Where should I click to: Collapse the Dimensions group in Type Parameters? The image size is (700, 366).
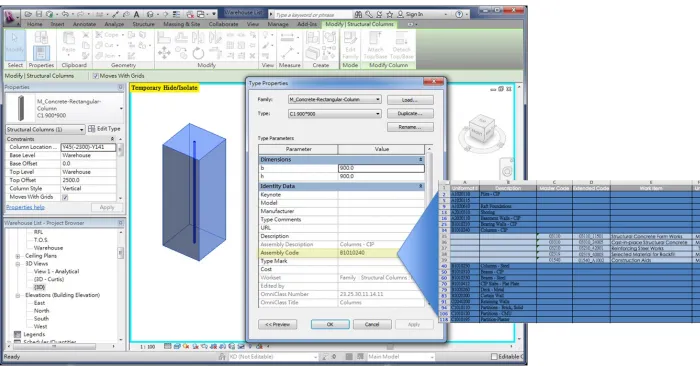coord(420,160)
